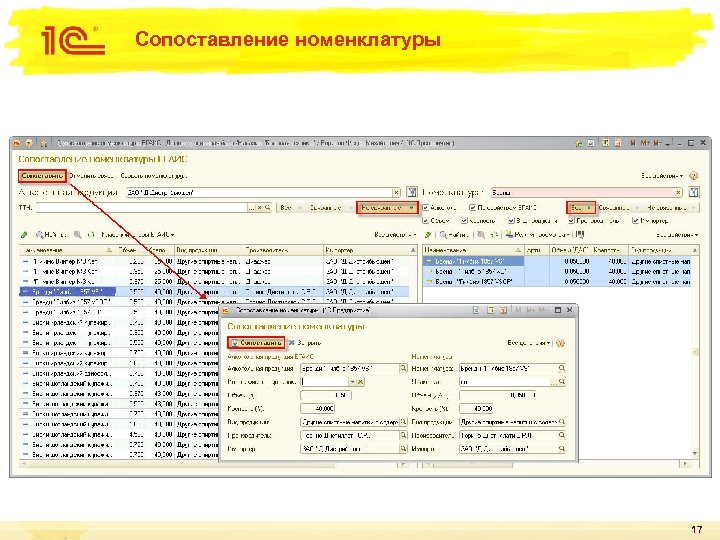Select Несвязанные filter on left panel
Viewport: 720px width, 540px height.
point(387,208)
